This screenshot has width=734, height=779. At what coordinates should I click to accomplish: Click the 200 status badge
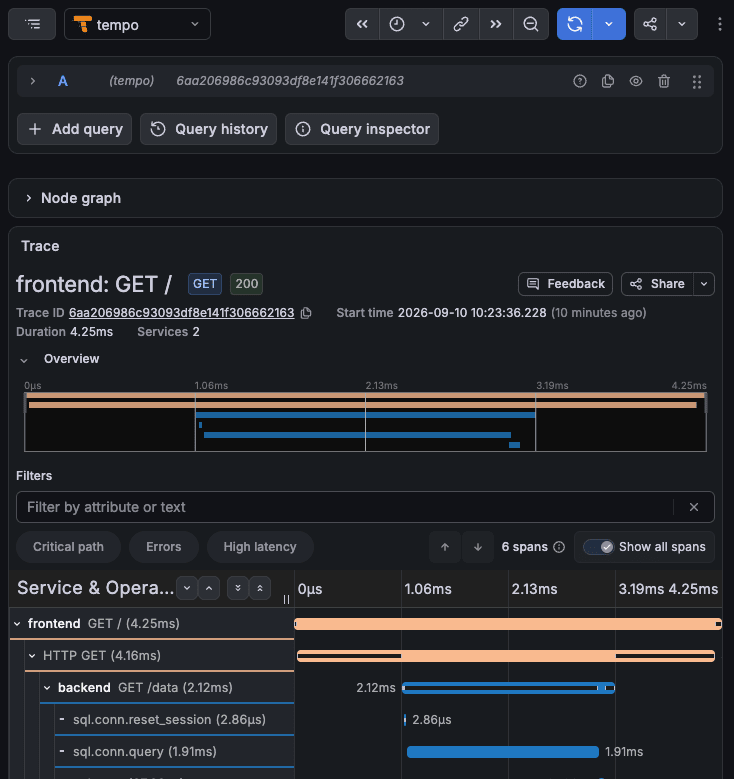pyautogui.click(x=246, y=284)
